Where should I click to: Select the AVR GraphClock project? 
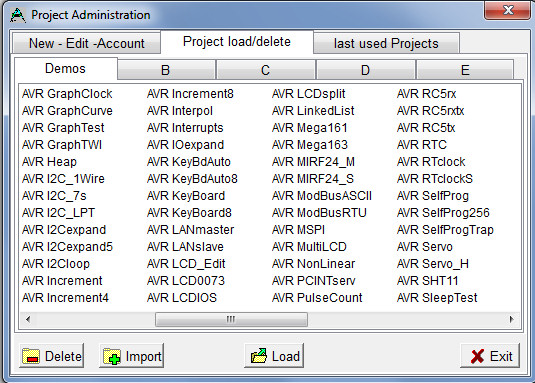tap(67, 94)
